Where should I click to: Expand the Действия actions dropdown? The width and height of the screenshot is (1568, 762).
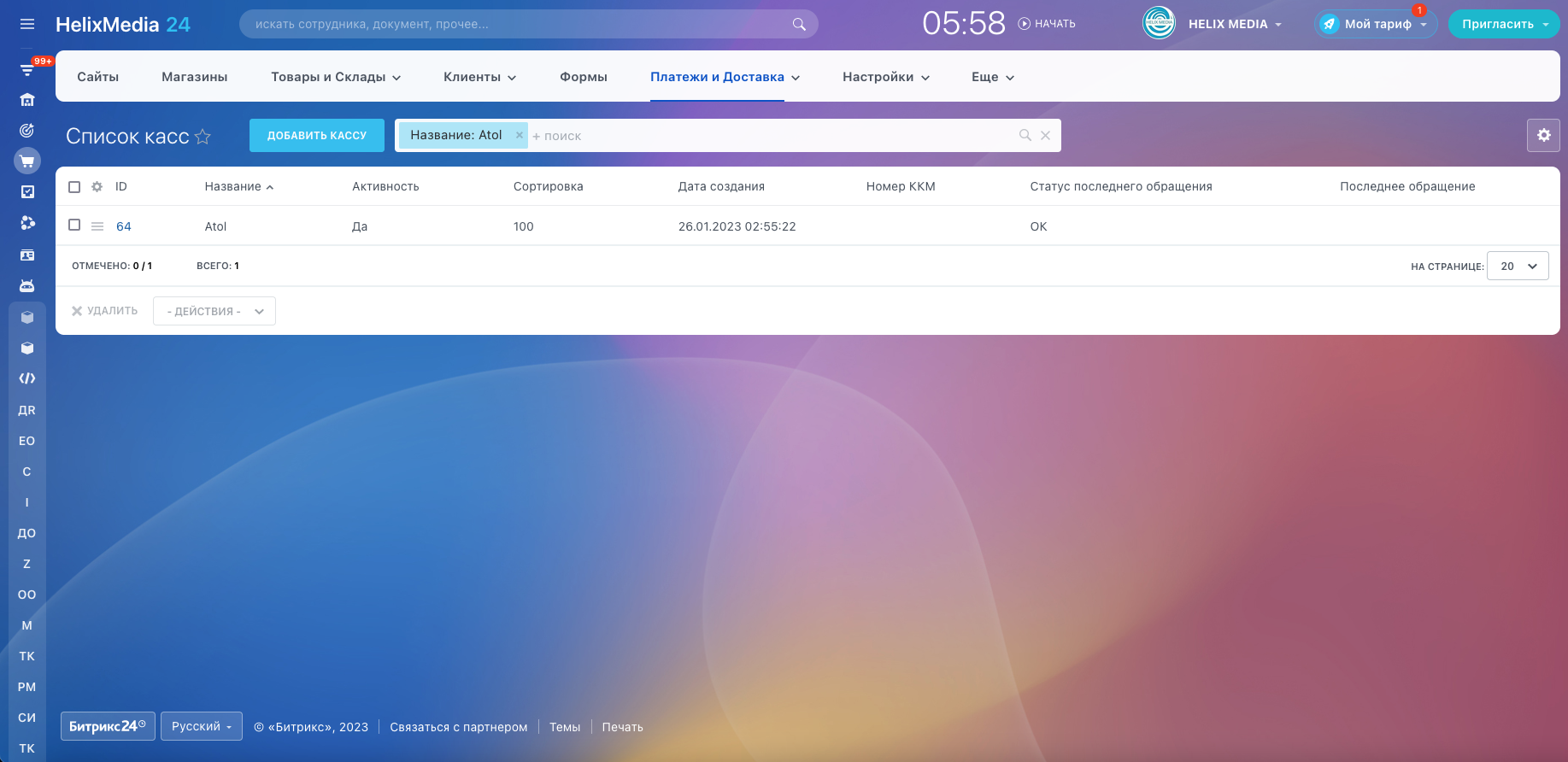coord(214,311)
